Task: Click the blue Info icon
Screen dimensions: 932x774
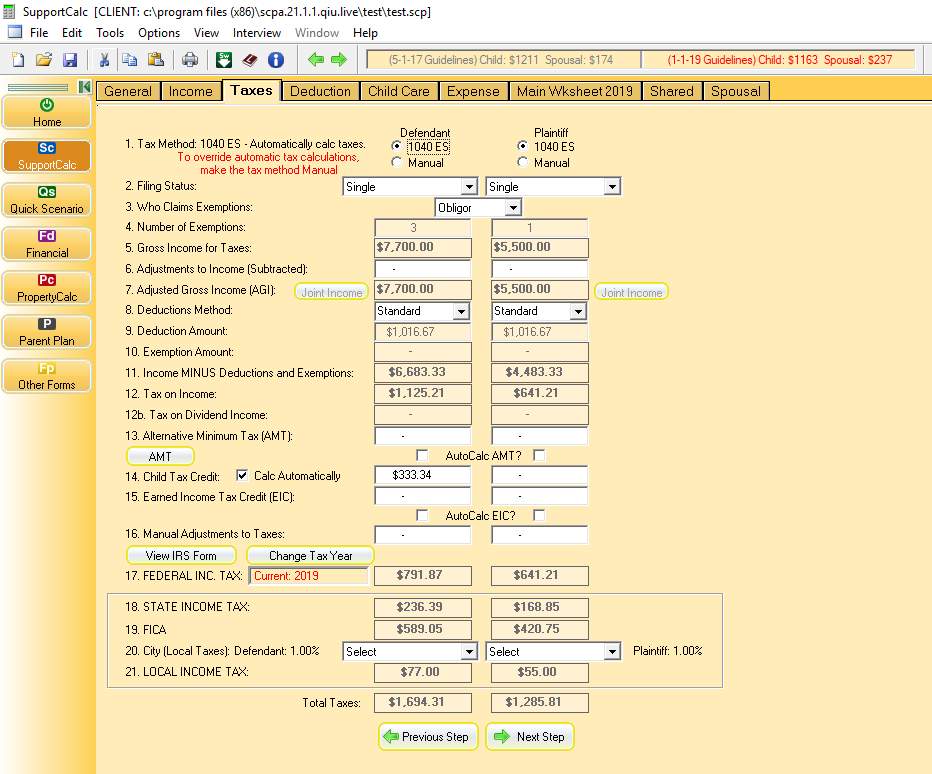Action: (276, 59)
